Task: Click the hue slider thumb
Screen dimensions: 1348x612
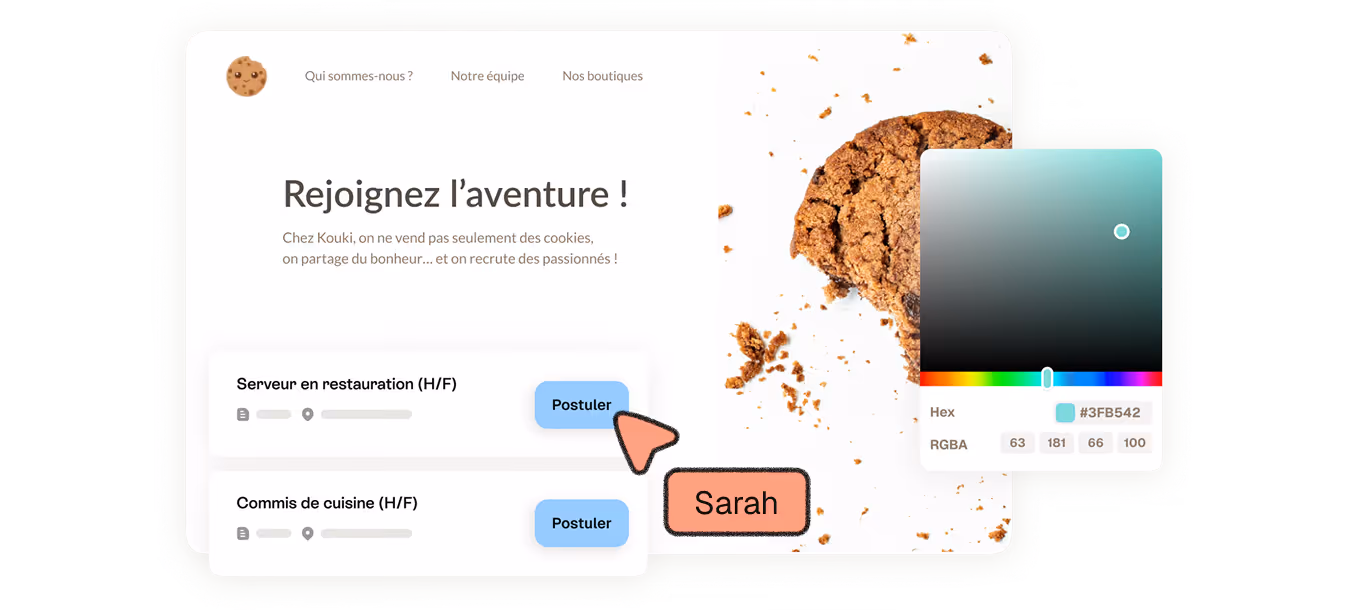Action: [1046, 377]
